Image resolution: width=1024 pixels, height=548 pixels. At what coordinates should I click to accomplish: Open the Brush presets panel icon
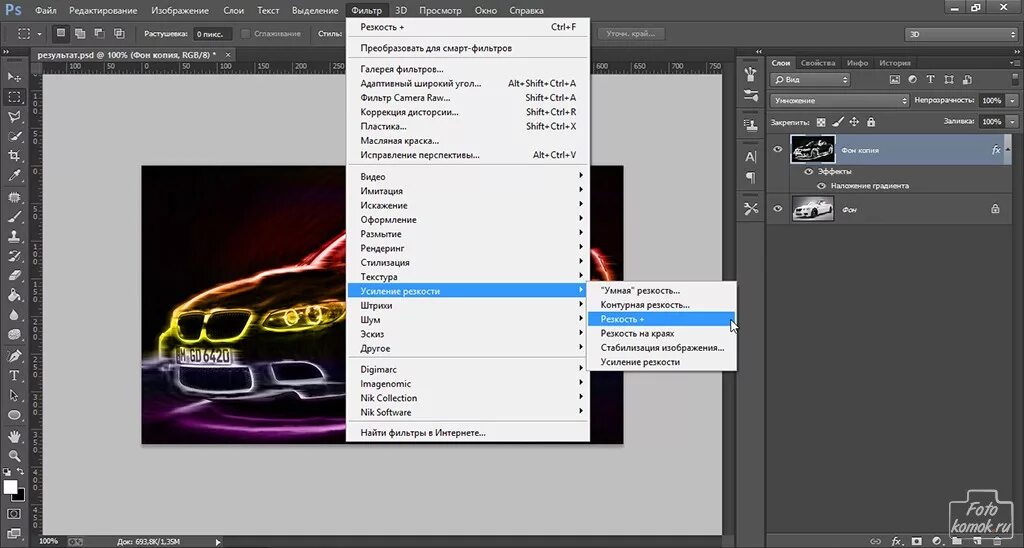click(x=751, y=96)
